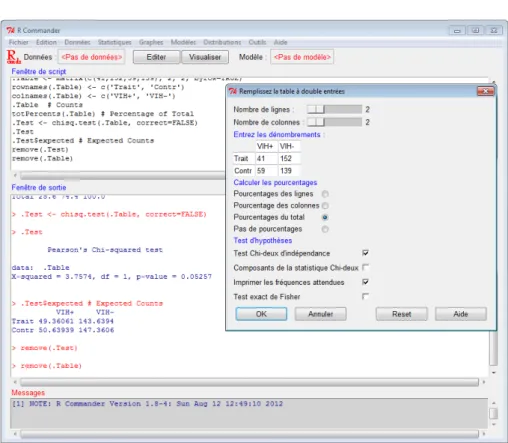Click output row 'Trait 49.36061 143.6394'
This screenshot has width=508, height=443.
click(x=63, y=321)
